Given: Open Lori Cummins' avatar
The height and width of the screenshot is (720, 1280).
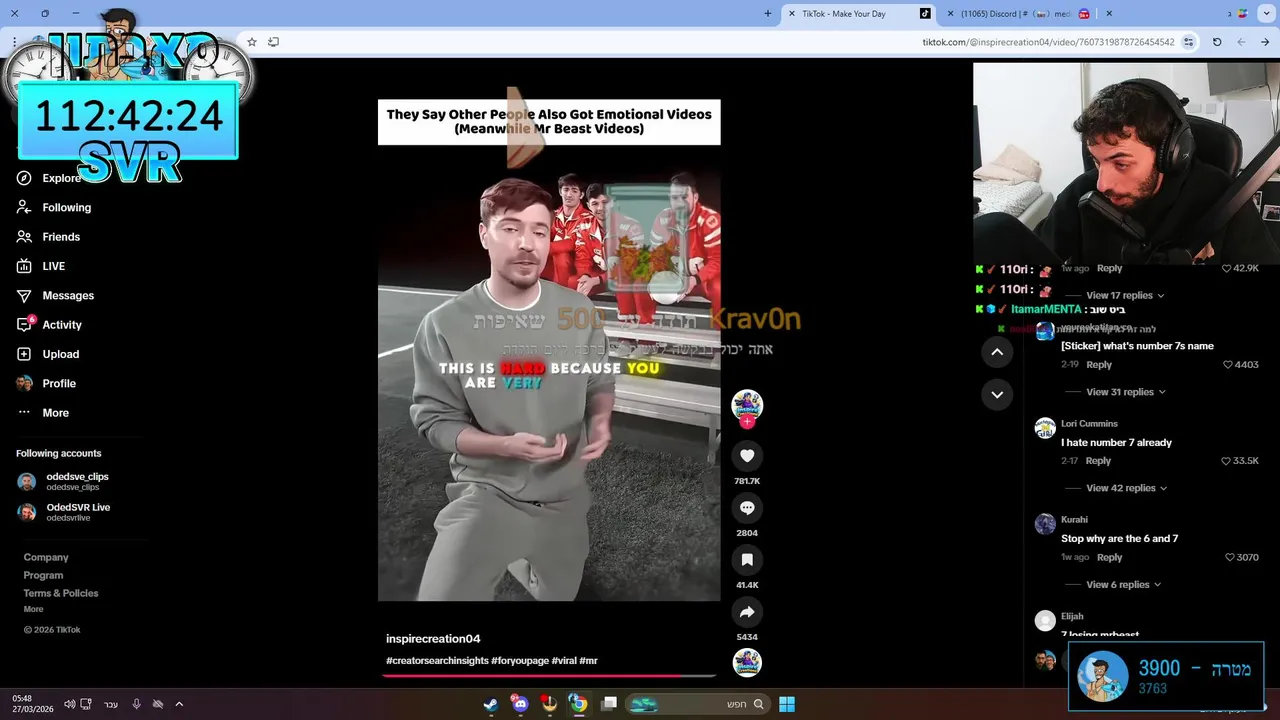Looking at the screenshot, I should (x=1045, y=428).
